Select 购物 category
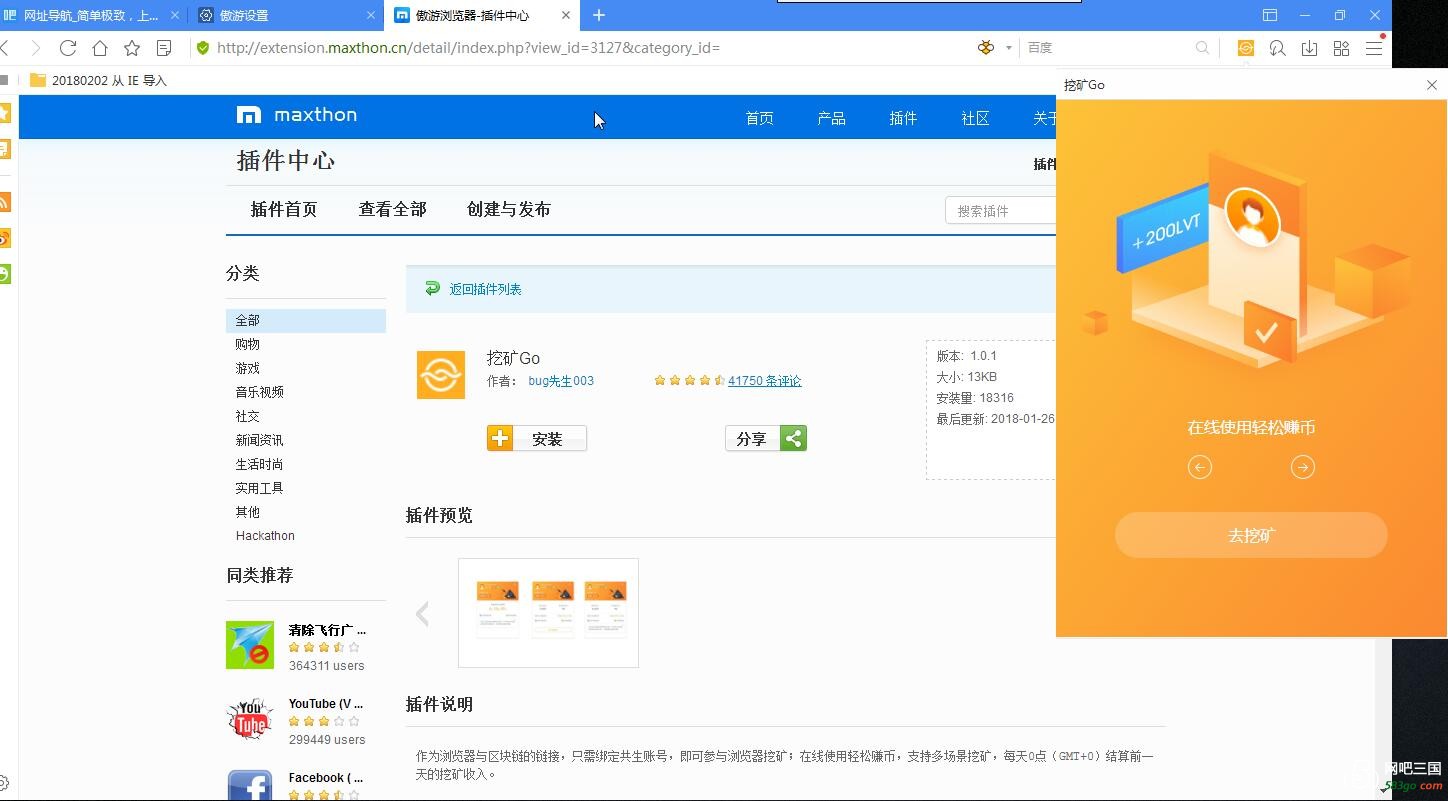 247,344
